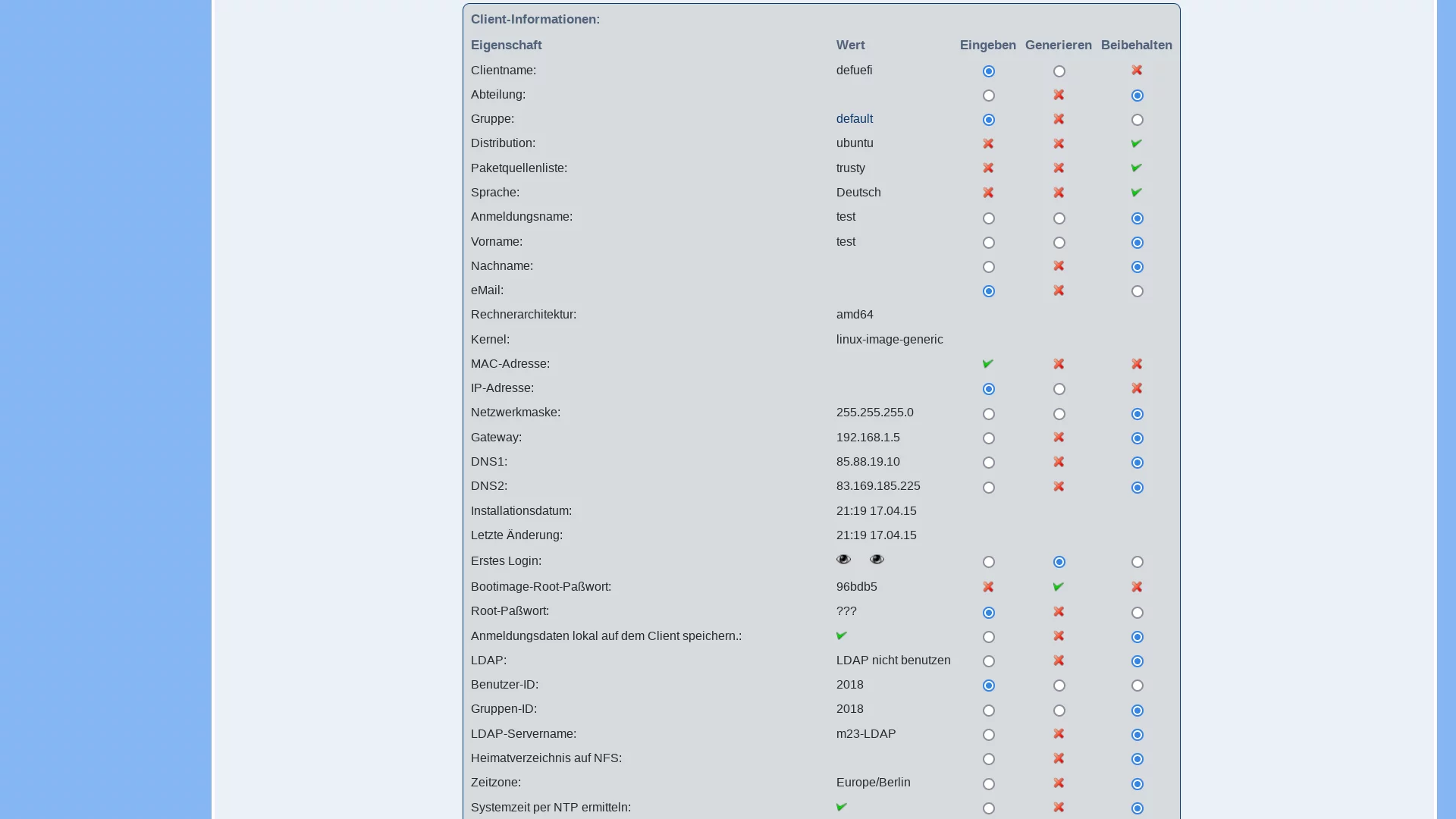Click the clientname value 'defuefi'
Viewport: 1456px width, 819px height.
pos(854,71)
